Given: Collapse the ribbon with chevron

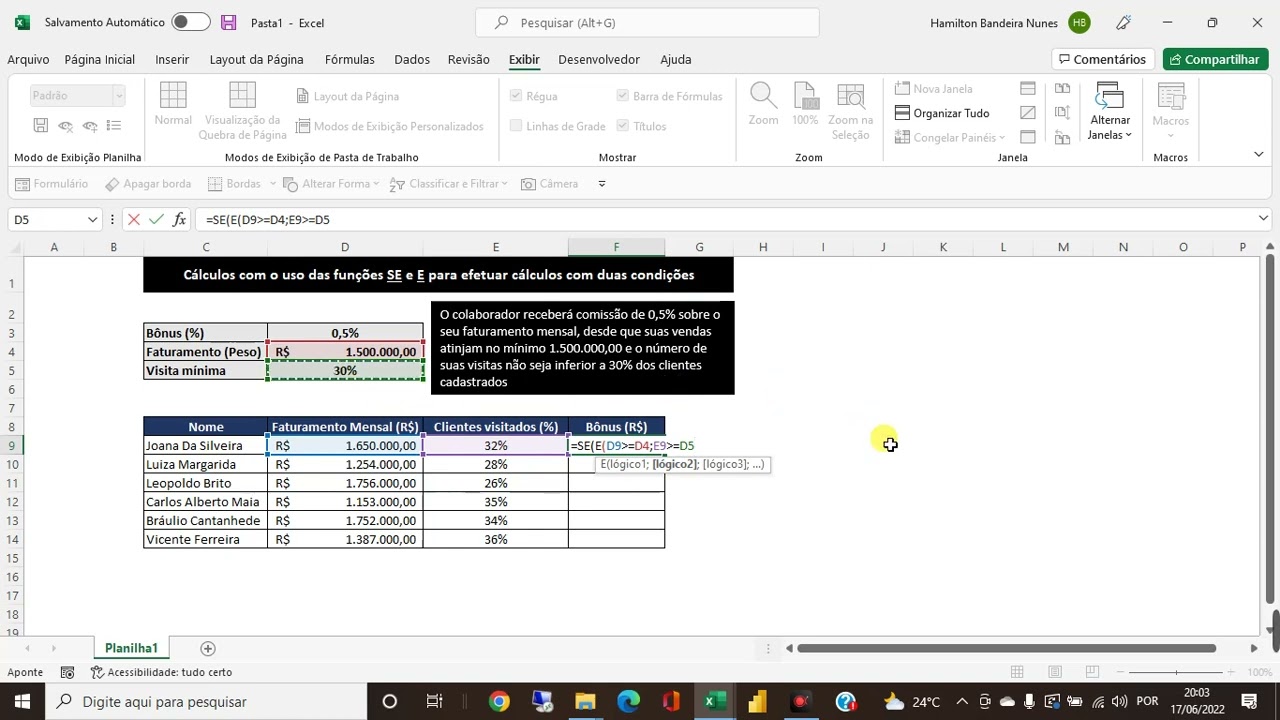Looking at the screenshot, I should 1258,155.
